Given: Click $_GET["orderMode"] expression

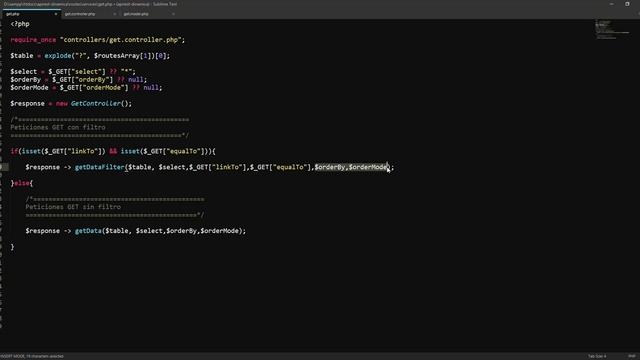Looking at the screenshot, I should click(94, 88).
